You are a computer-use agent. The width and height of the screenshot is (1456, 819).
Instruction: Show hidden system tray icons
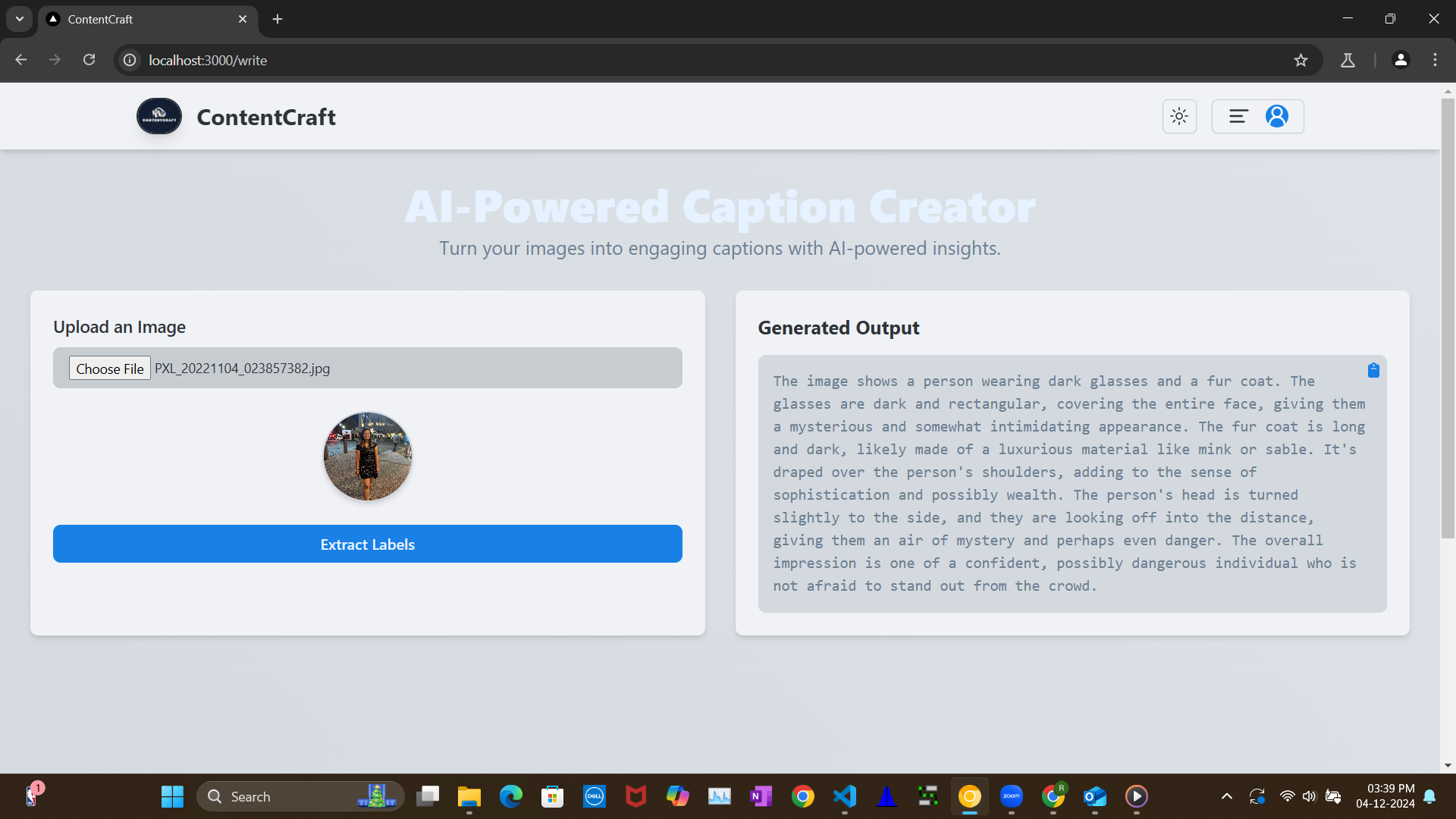[x=1226, y=796]
